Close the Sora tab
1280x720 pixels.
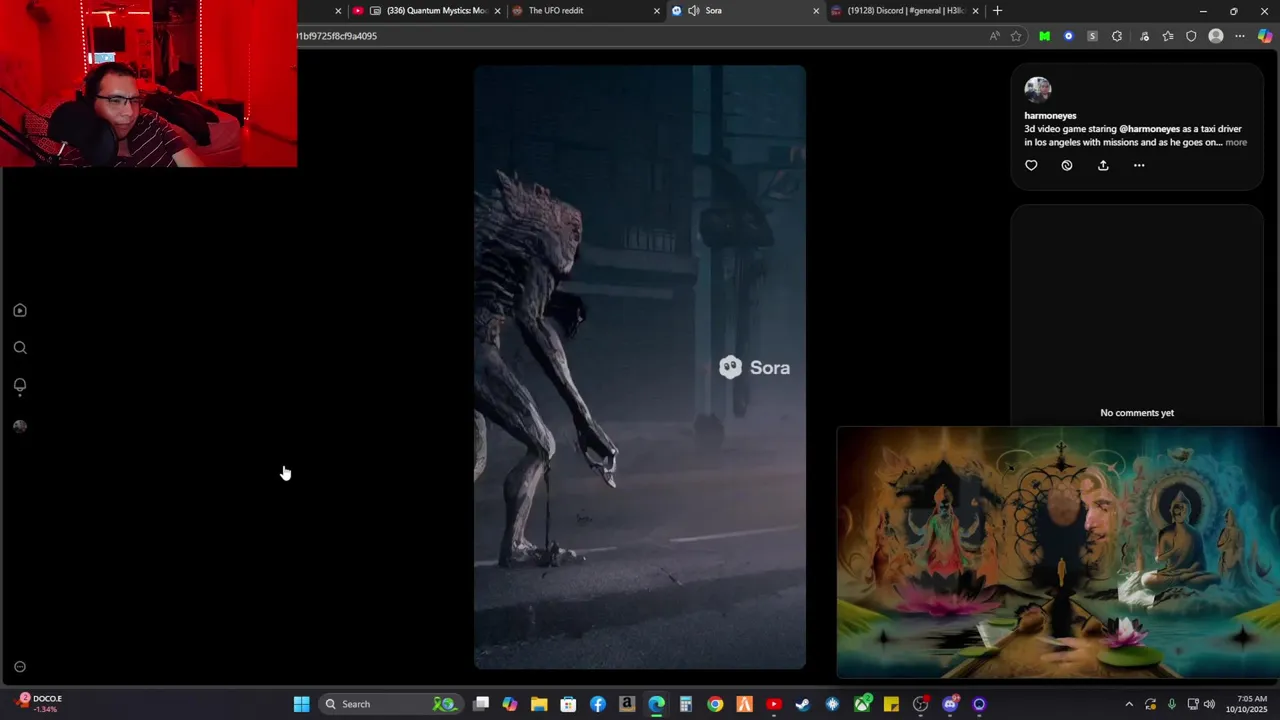816,11
